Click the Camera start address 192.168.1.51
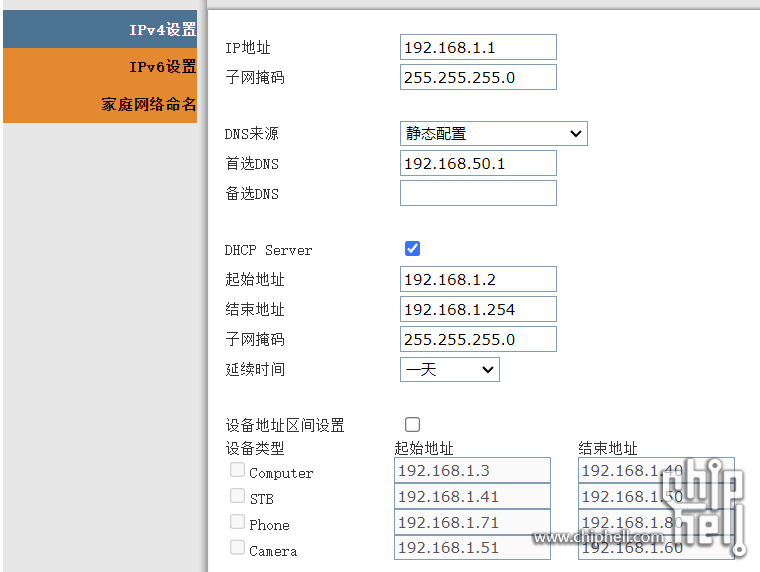Screen dimensions: 760x572 pyautogui.click(x=472, y=547)
